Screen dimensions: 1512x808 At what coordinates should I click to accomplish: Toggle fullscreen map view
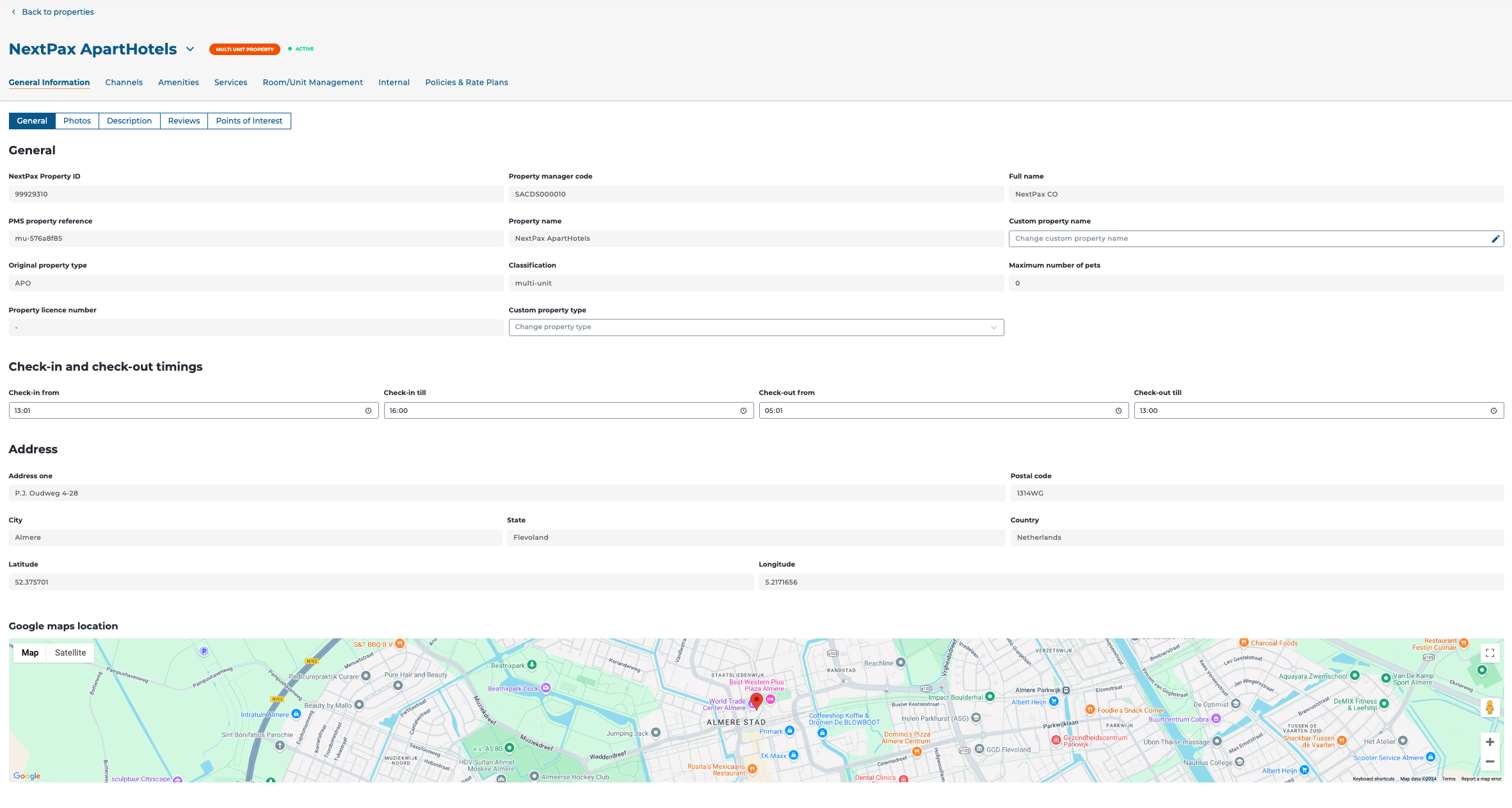pos(1490,653)
